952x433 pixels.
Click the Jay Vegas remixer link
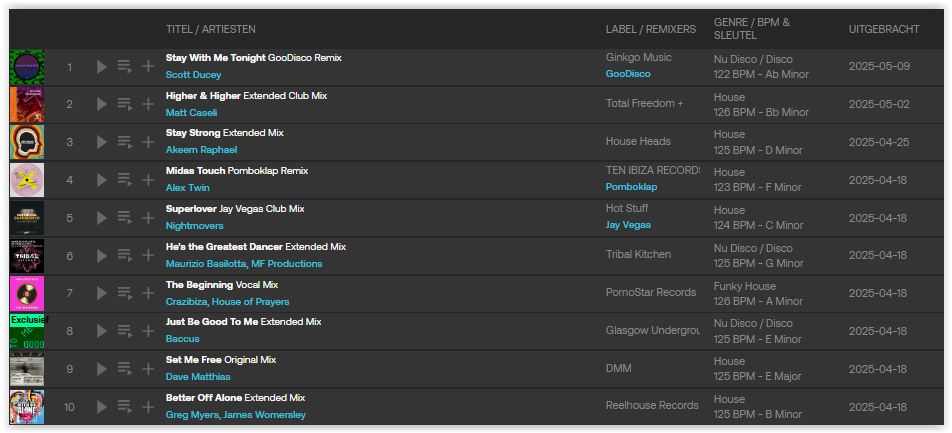(x=628, y=225)
